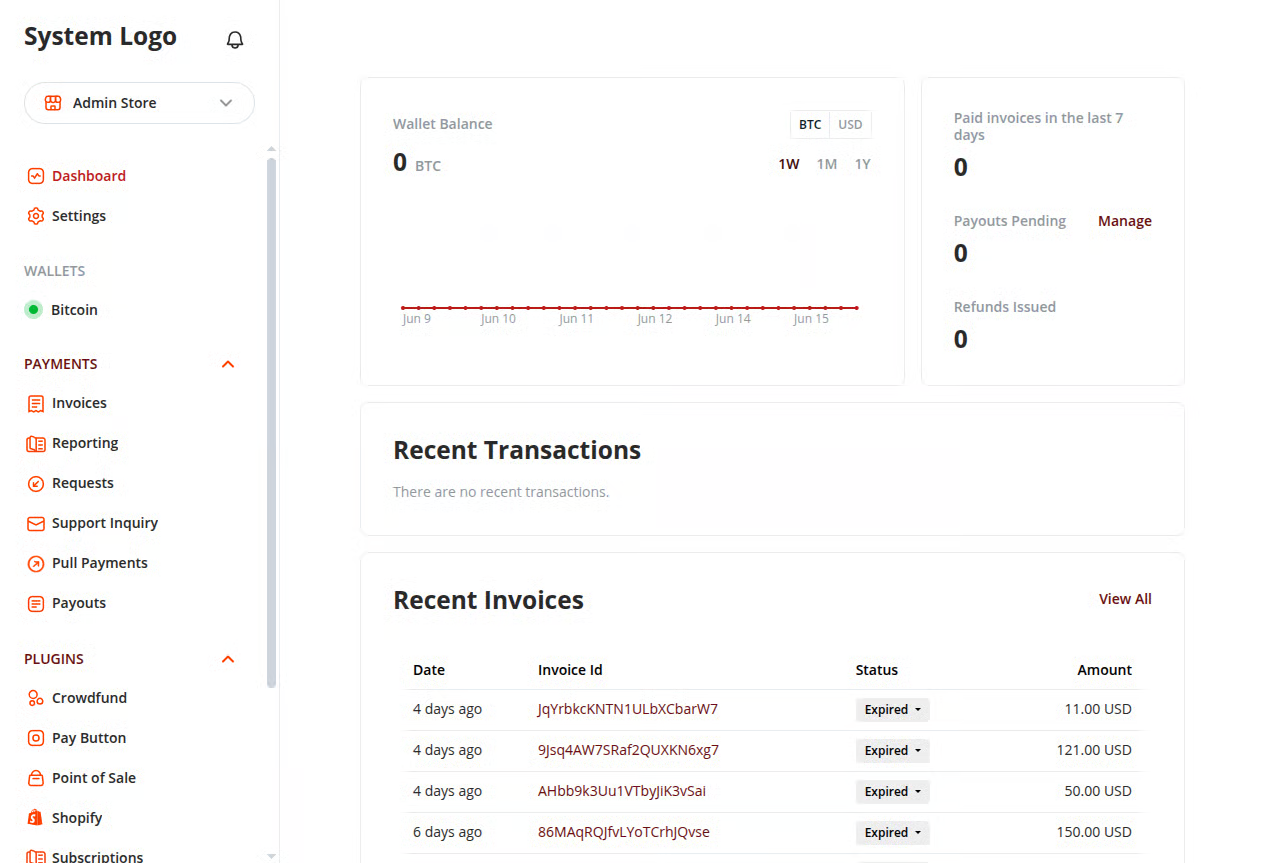
Task: Click the Invoices icon in sidebar
Action: pyautogui.click(x=36, y=404)
